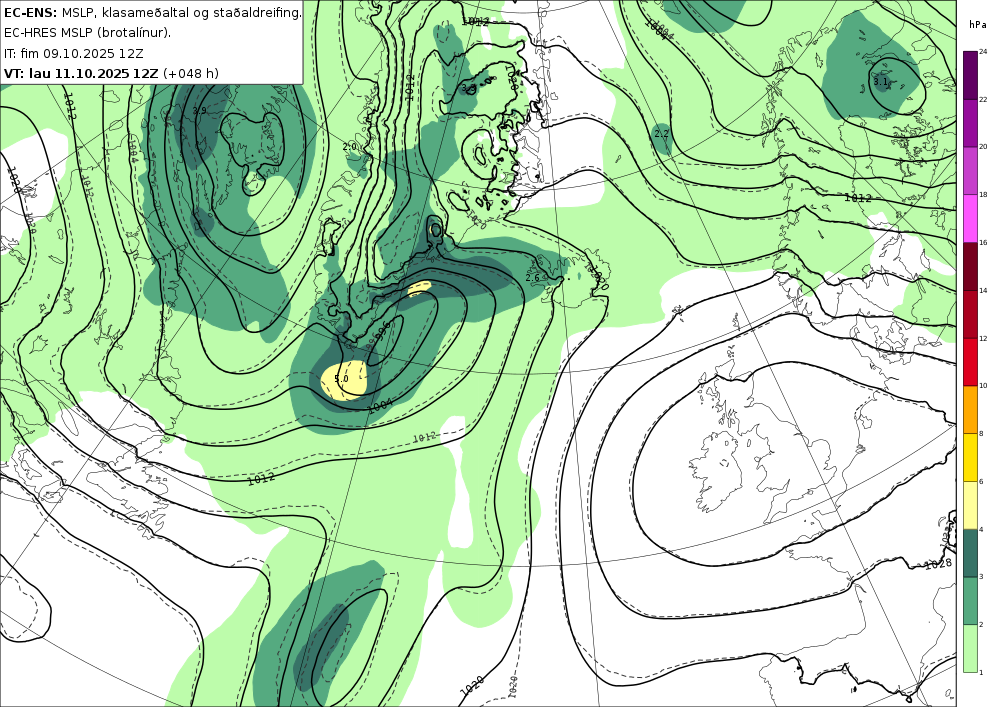Select the bright pink 16–18 hPa colorbar segment
Viewport: 1000px width, 707px height.
tap(970, 218)
